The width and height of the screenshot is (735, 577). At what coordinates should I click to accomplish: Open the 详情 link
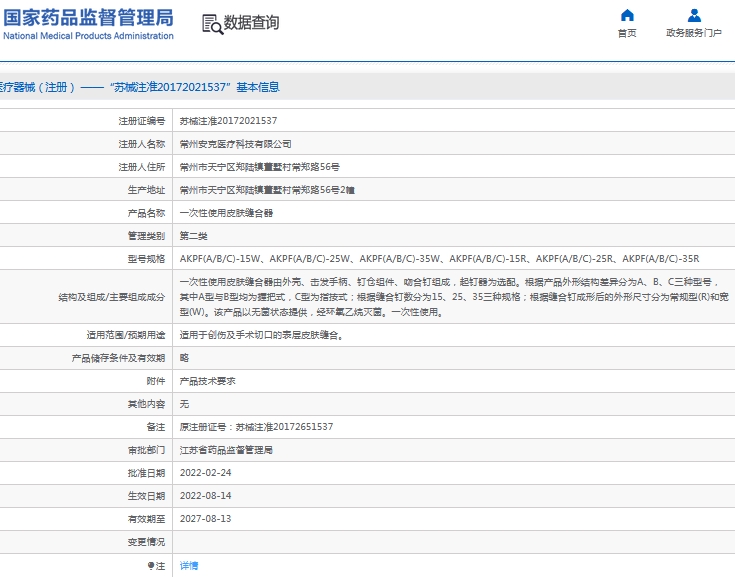click(x=189, y=566)
